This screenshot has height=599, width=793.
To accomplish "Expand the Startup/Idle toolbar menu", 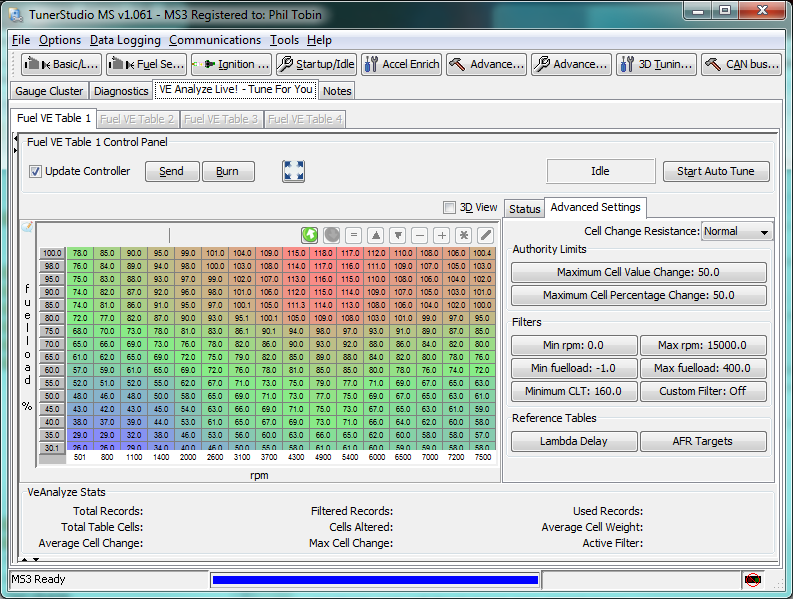I will (x=316, y=64).
